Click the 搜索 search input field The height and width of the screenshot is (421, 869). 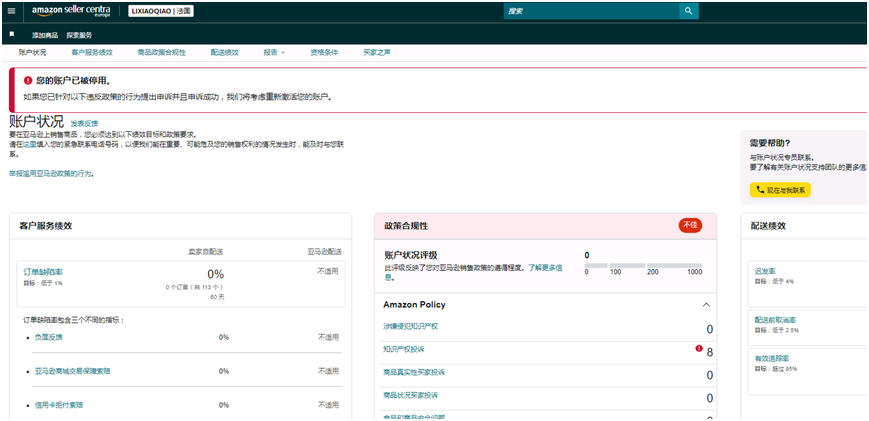591,11
